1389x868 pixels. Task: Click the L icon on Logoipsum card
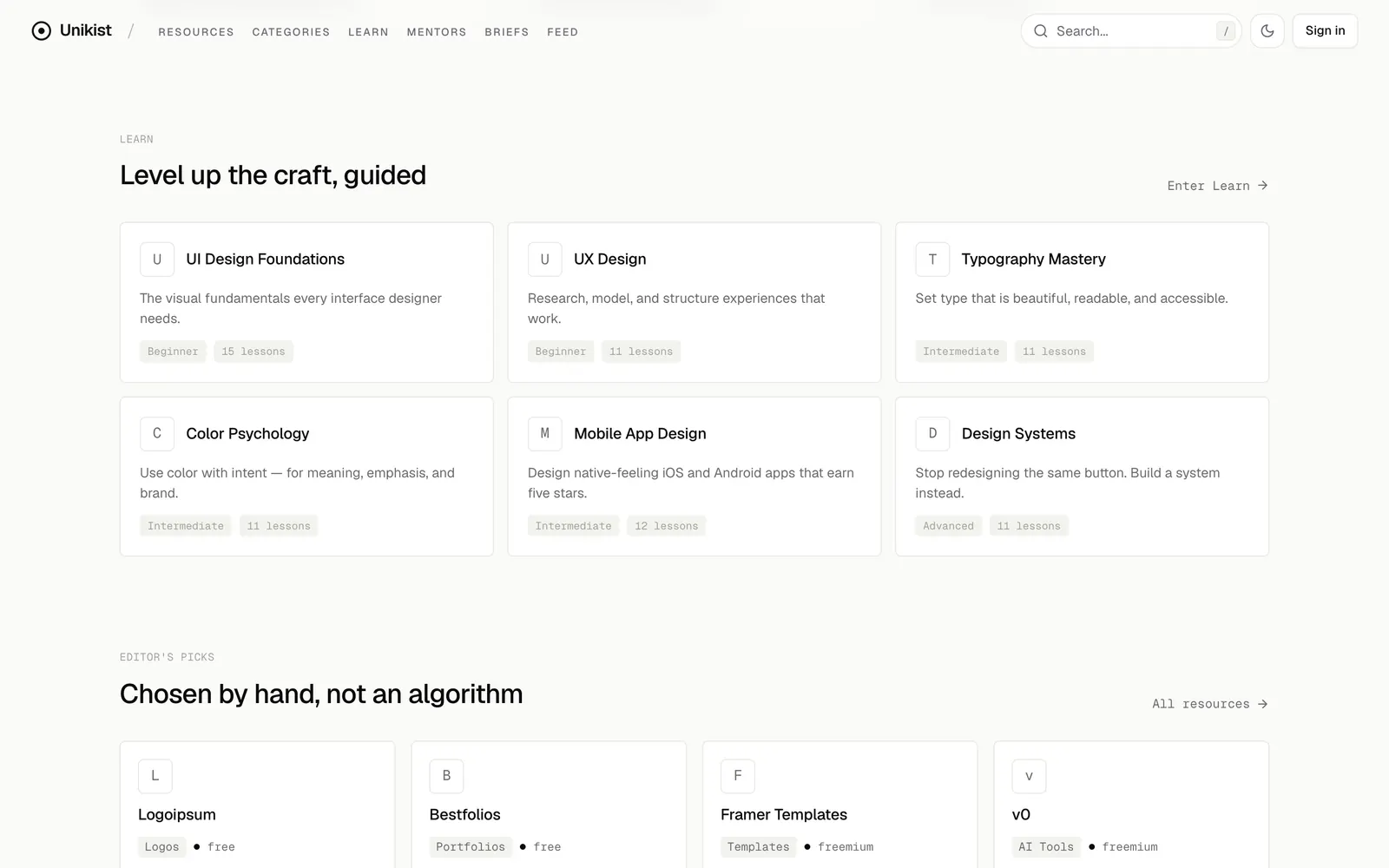point(155,776)
